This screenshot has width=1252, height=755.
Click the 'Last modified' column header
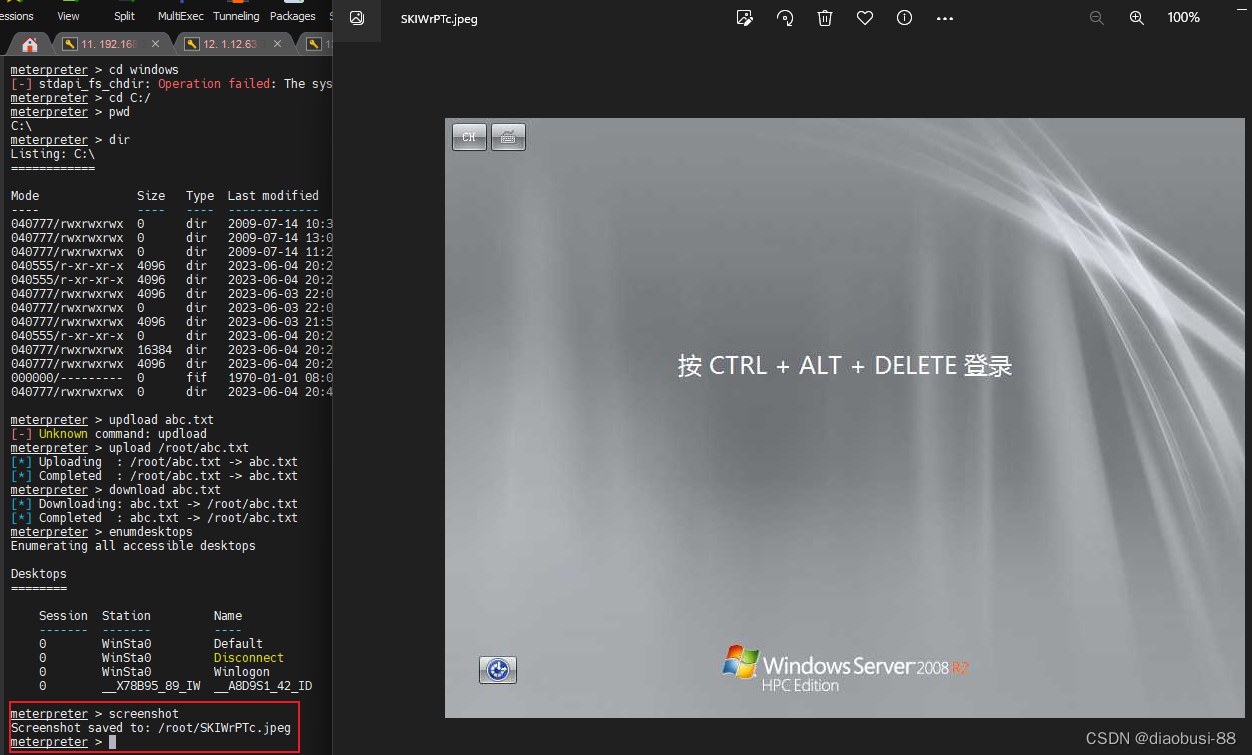(273, 196)
